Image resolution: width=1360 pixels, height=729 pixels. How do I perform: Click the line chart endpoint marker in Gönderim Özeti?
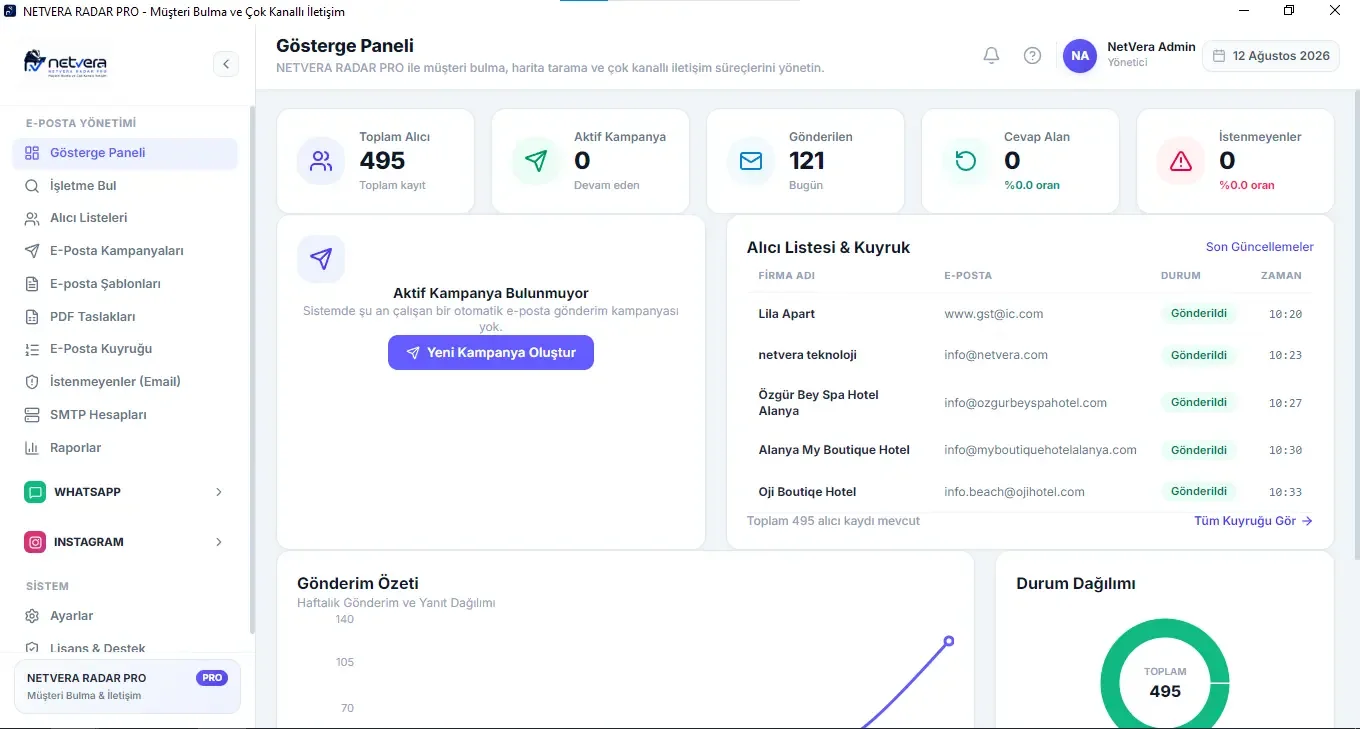(x=949, y=641)
